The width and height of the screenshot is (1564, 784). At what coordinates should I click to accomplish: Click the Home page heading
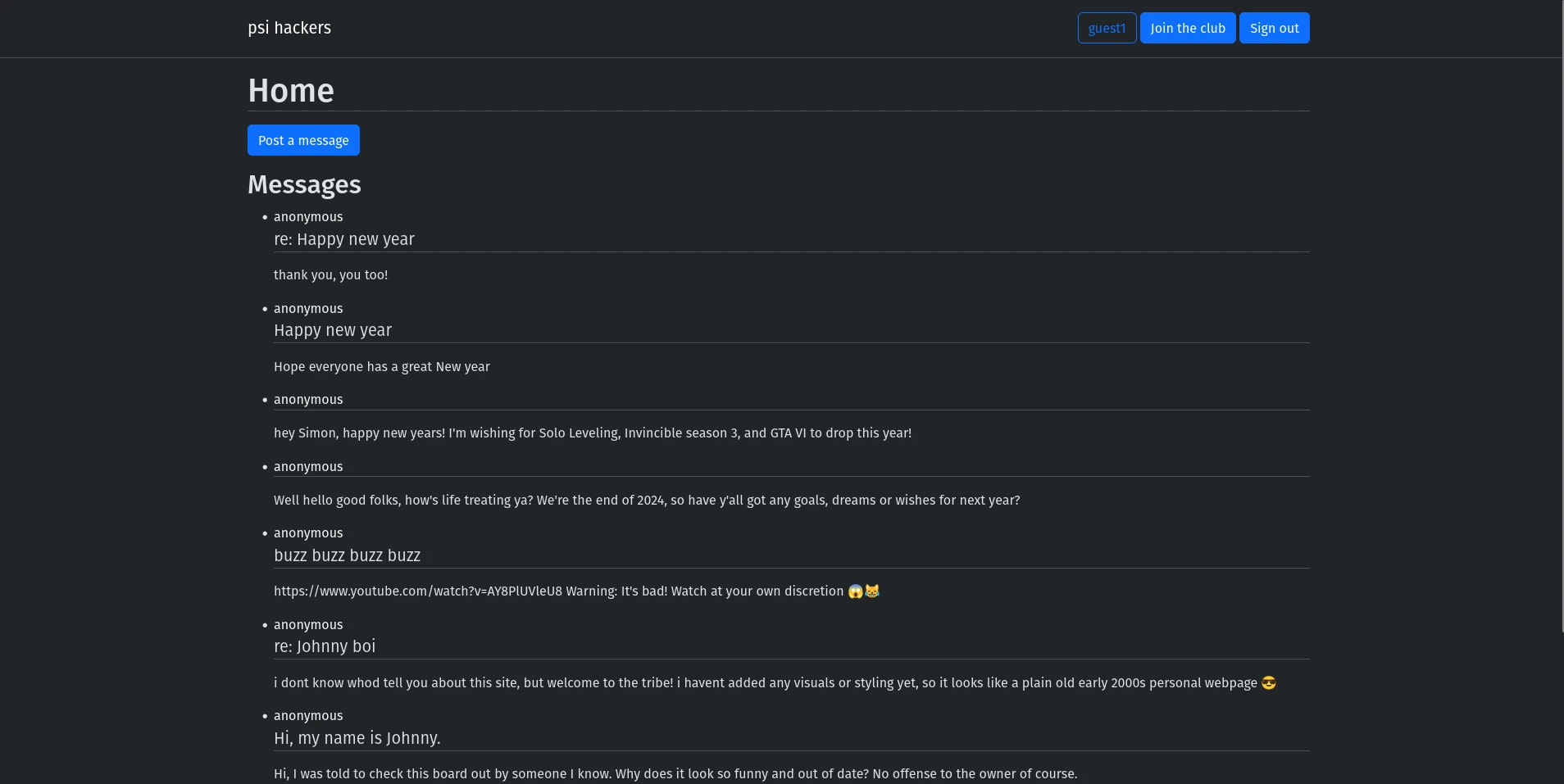tap(291, 90)
